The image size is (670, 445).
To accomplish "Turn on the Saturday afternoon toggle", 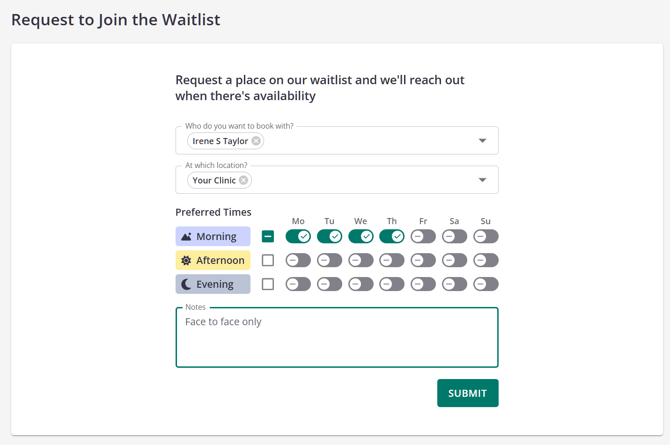I will pyautogui.click(x=454, y=260).
